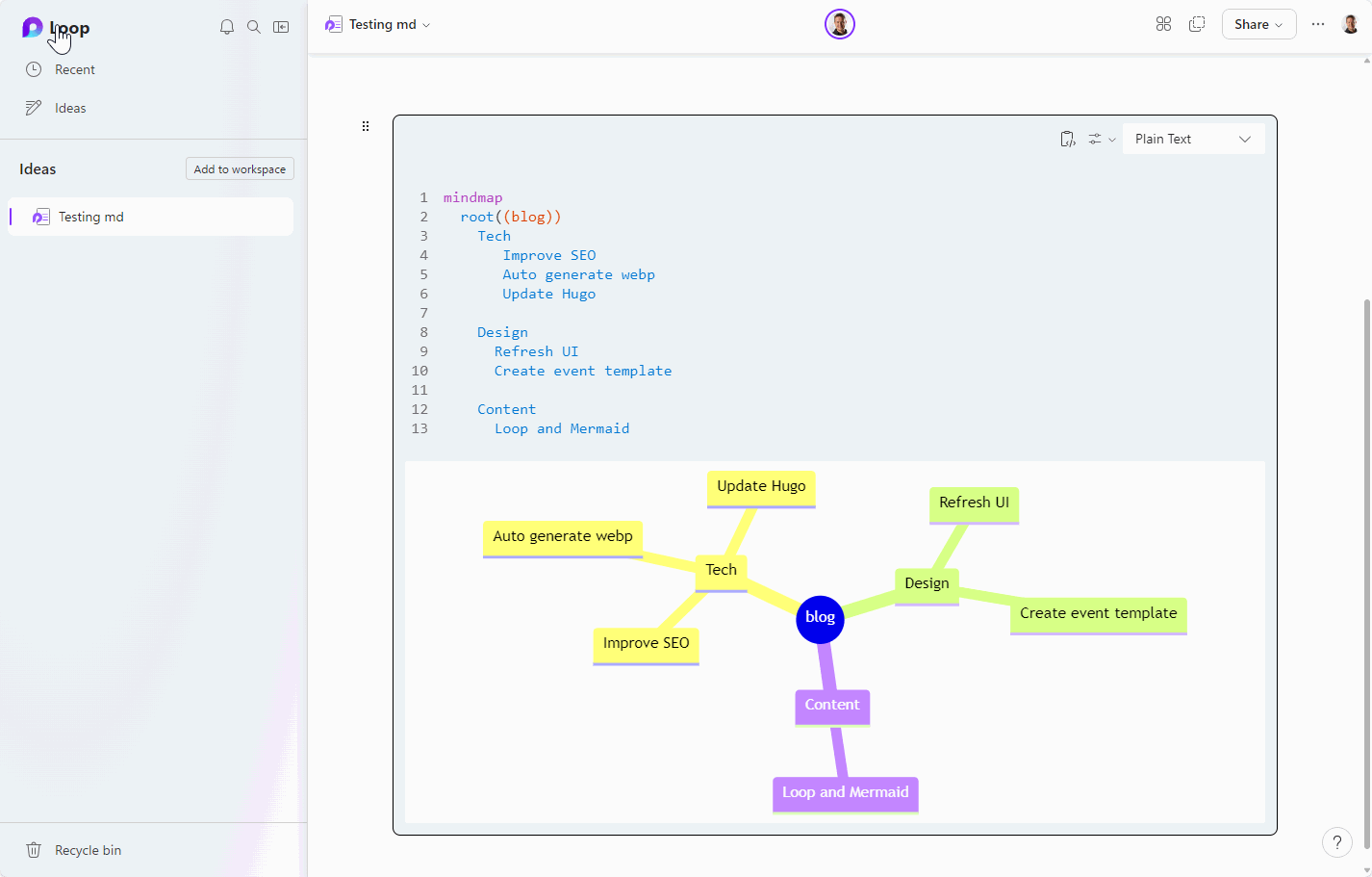Open the Plain Text language dropdown
Image resolution: width=1372 pixels, height=877 pixels.
(1193, 139)
